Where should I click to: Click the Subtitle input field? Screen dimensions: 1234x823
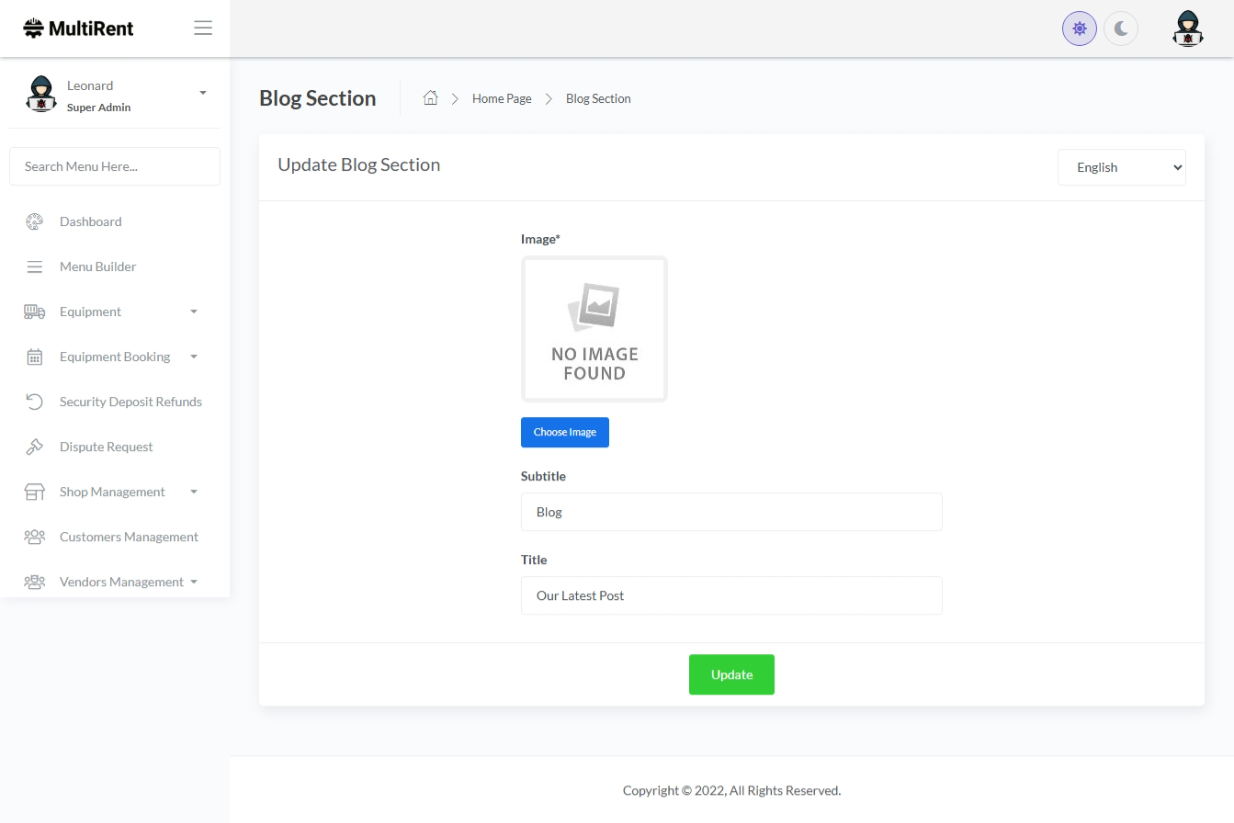[x=731, y=512]
